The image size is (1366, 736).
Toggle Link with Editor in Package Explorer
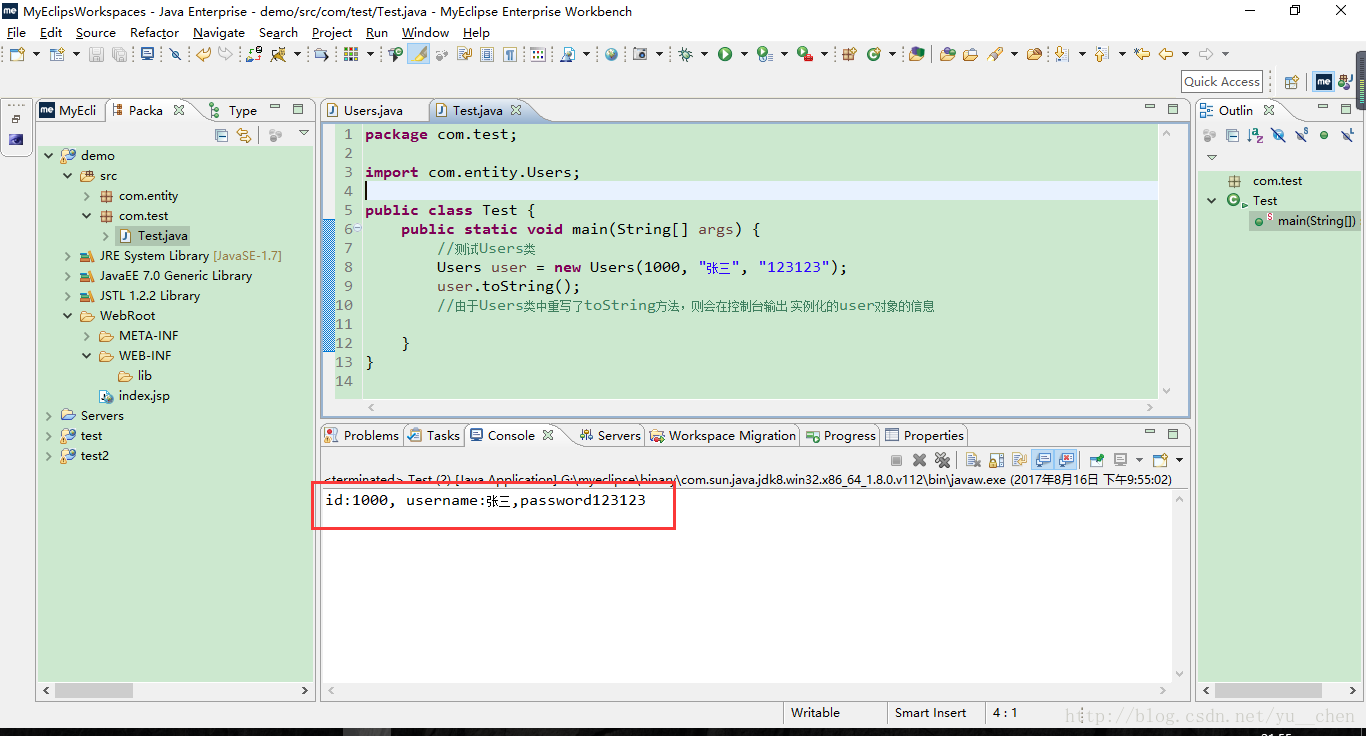point(244,135)
